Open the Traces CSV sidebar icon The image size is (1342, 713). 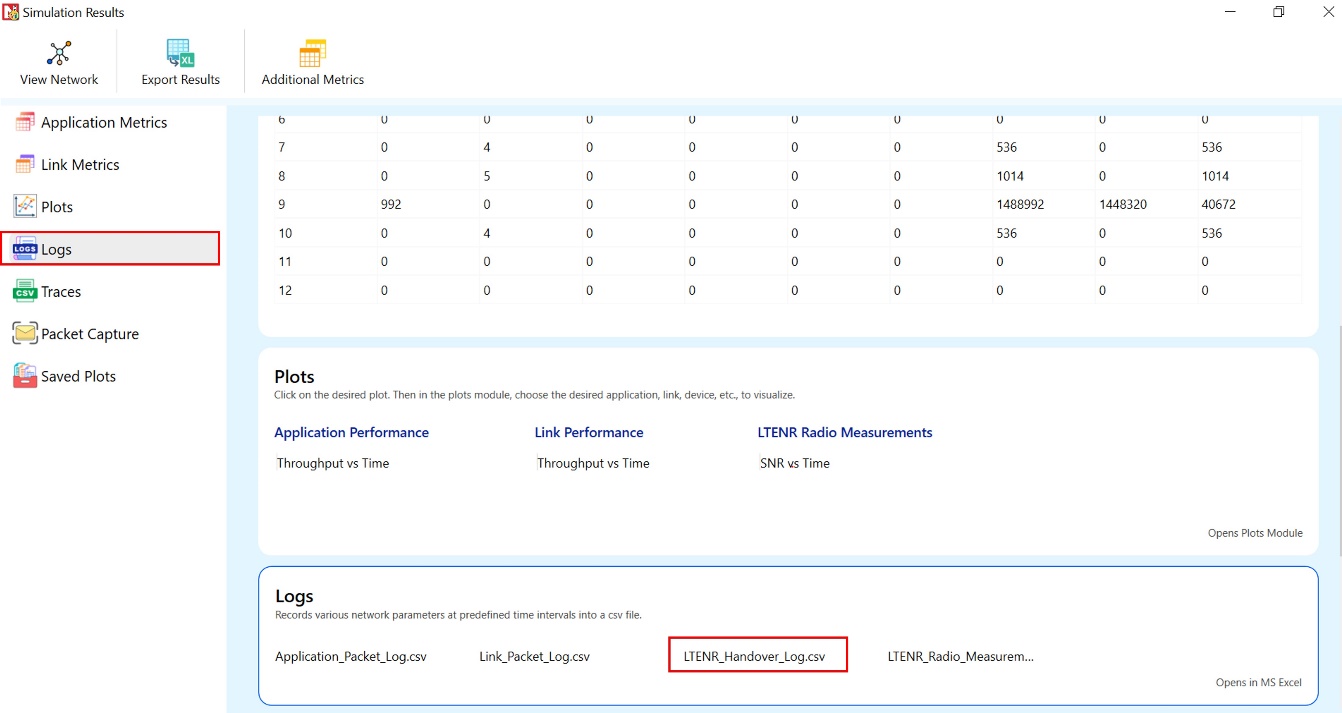[25, 292]
